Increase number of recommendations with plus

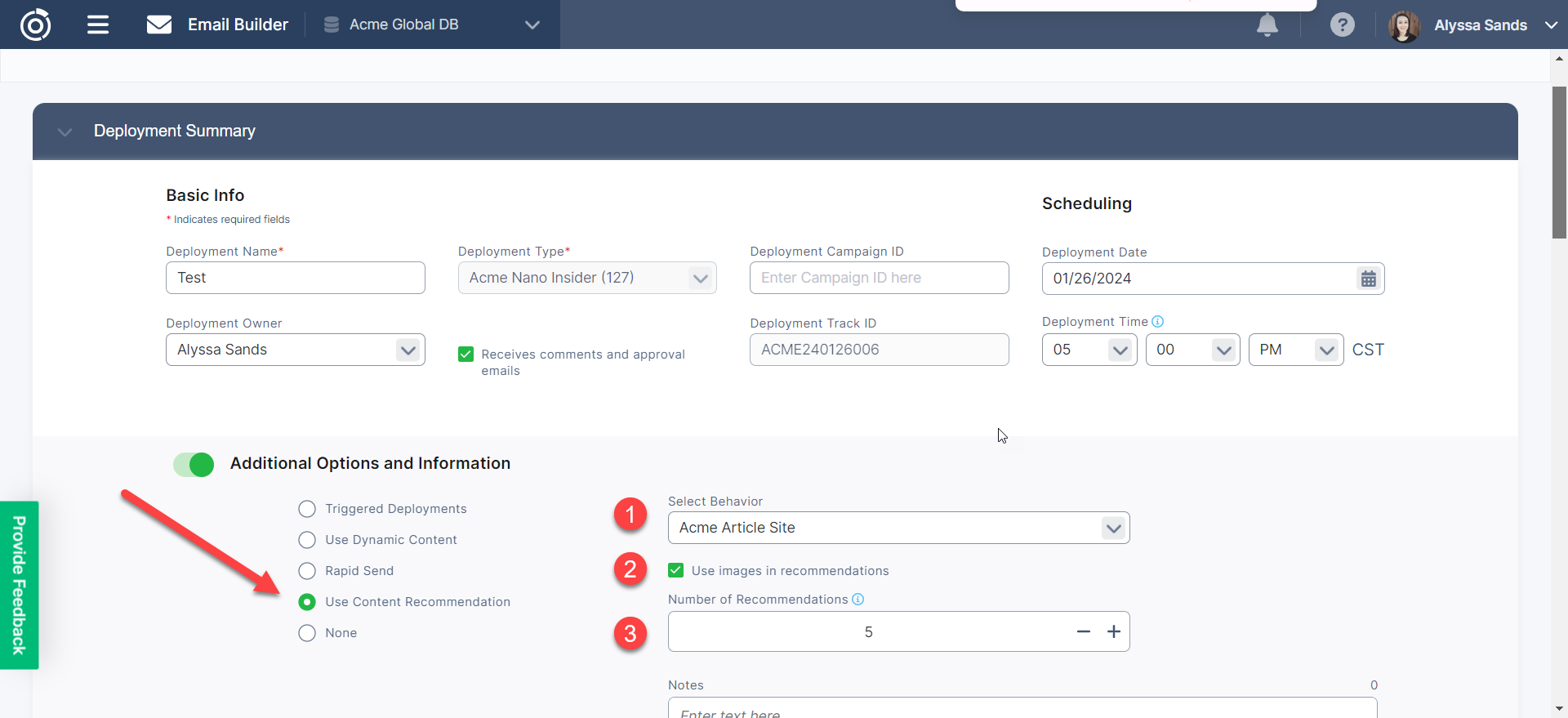(x=1113, y=631)
